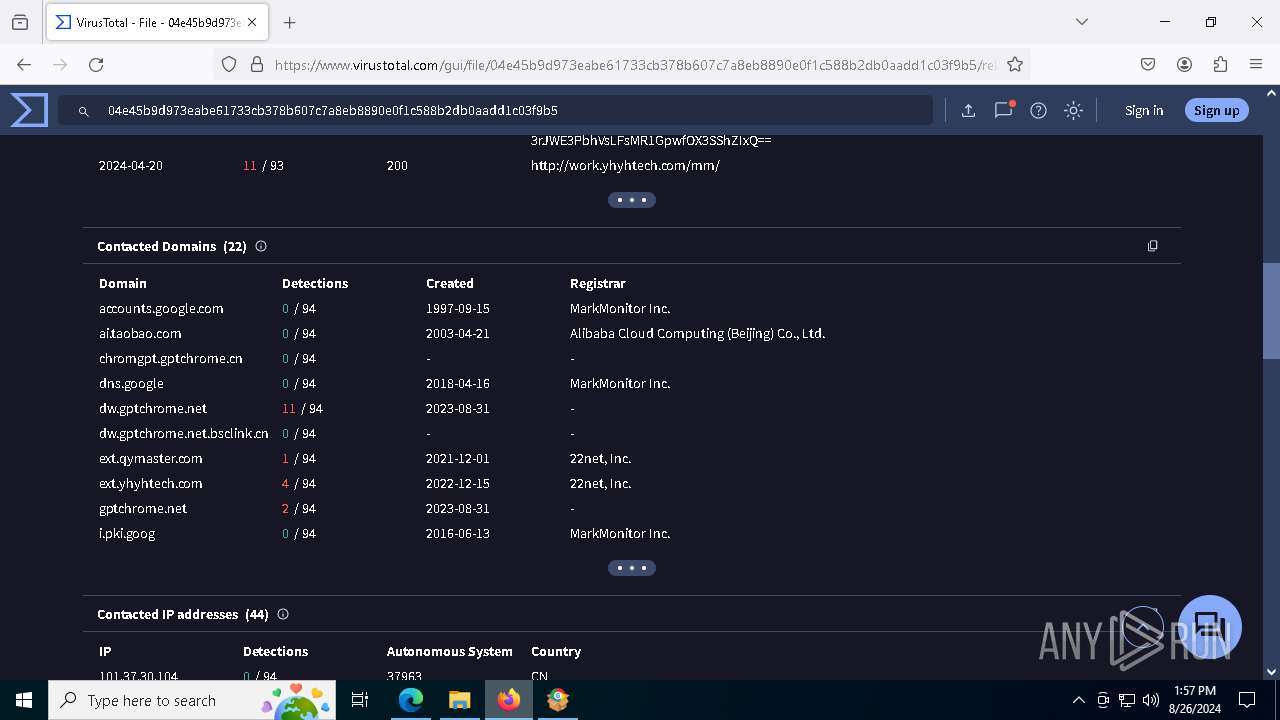Open the Windows Start menu
Image resolution: width=1280 pixels, height=720 pixels.
click(x=24, y=700)
